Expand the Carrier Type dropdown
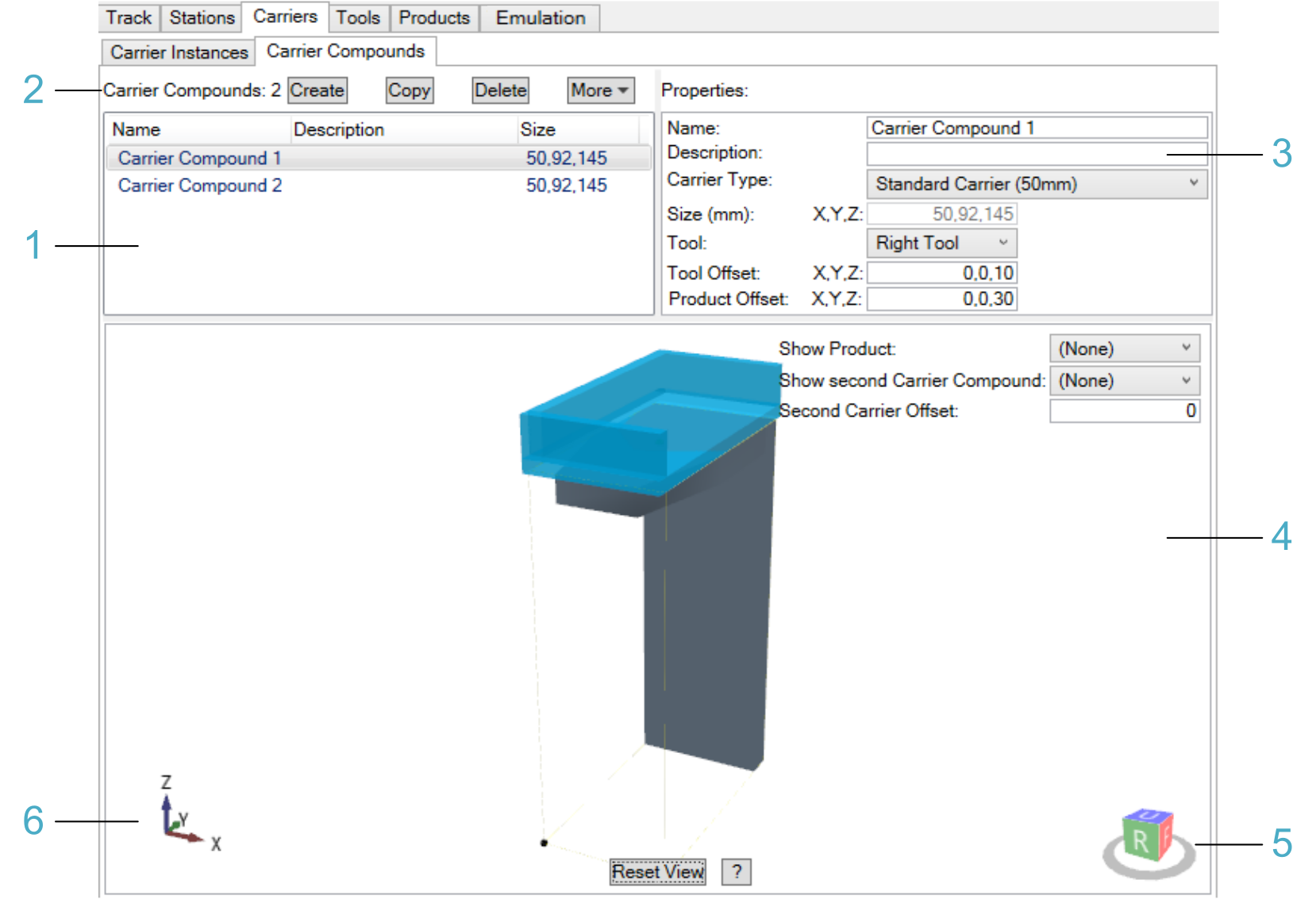 tap(1037, 184)
